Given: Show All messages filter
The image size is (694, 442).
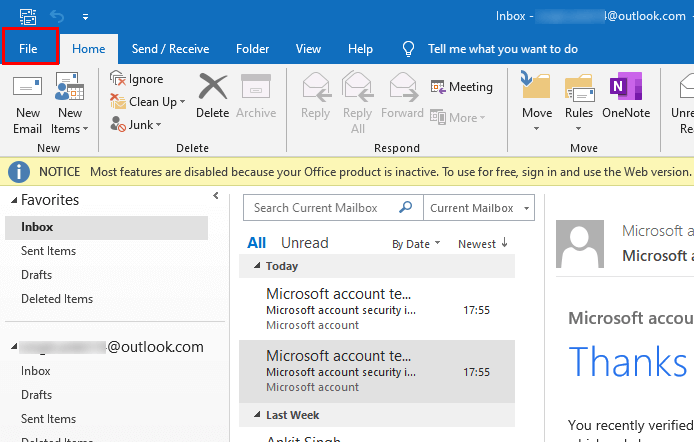Looking at the screenshot, I should pos(256,243).
